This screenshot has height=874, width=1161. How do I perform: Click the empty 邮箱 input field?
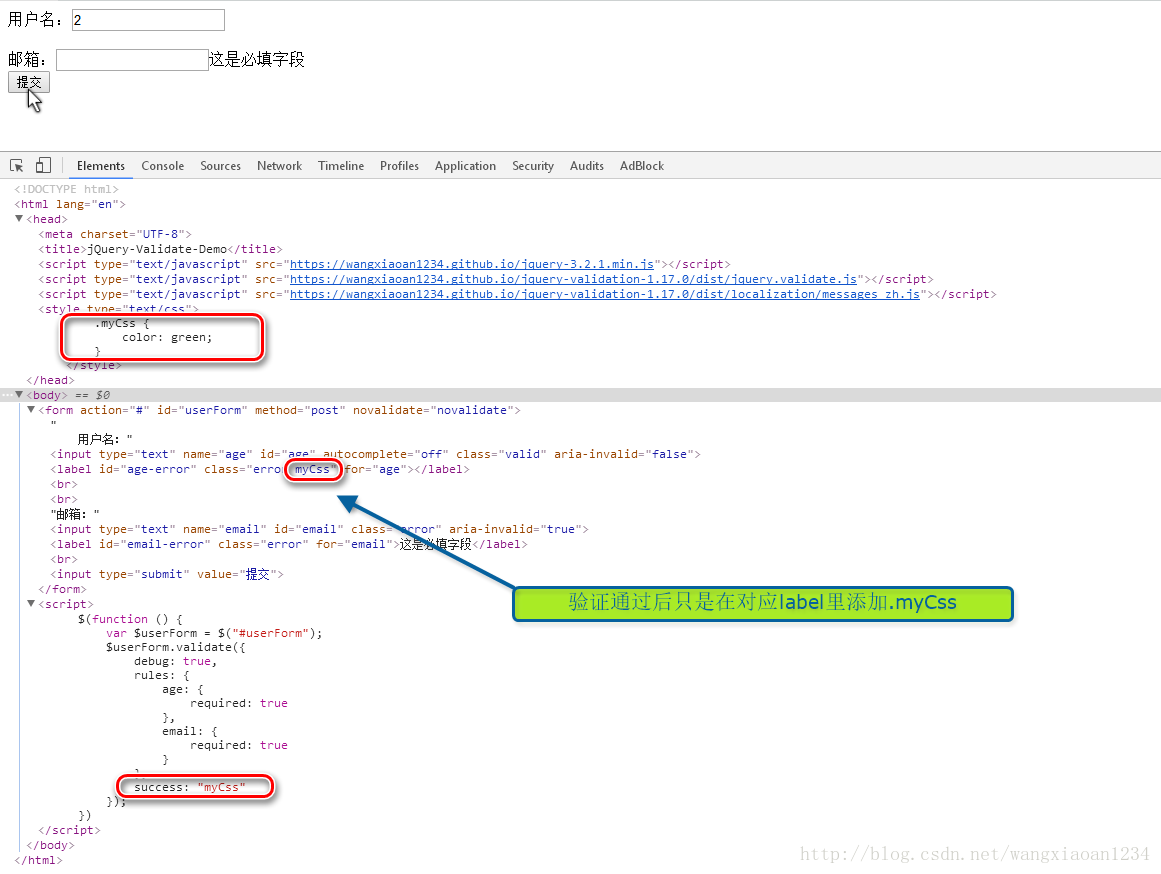click(x=133, y=60)
